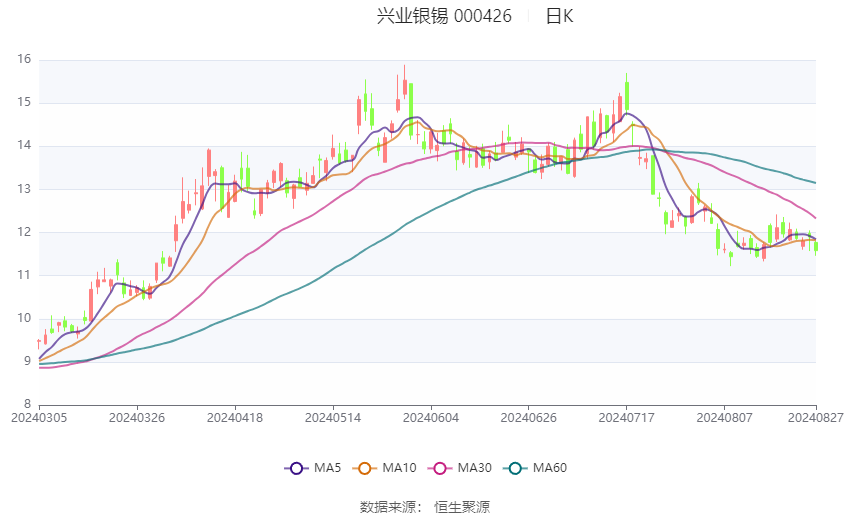The image size is (850, 517).
Task: Hide the MA60 line via its label
Action: point(550,468)
